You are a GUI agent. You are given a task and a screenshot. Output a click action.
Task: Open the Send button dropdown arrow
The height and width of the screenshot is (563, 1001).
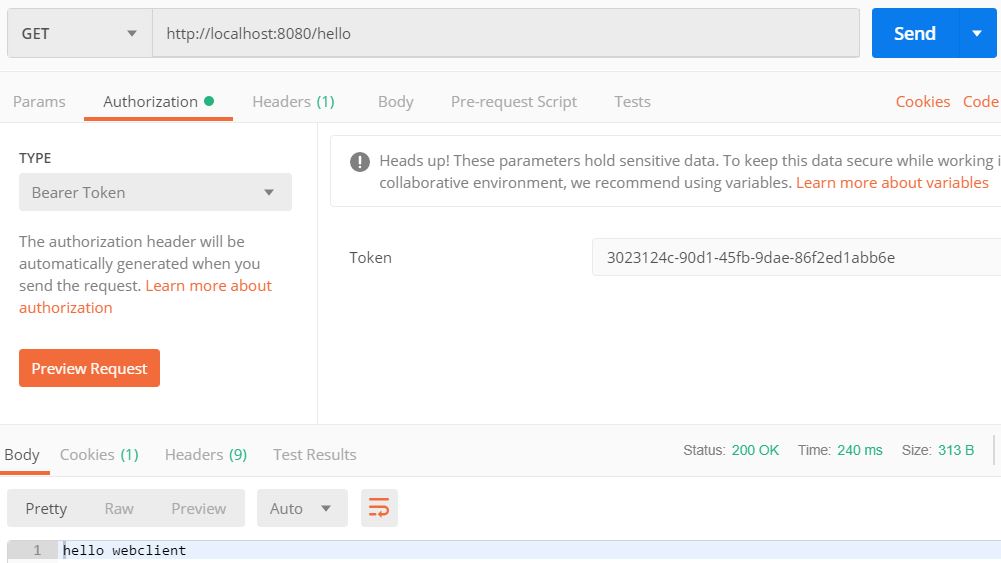point(977,33)
